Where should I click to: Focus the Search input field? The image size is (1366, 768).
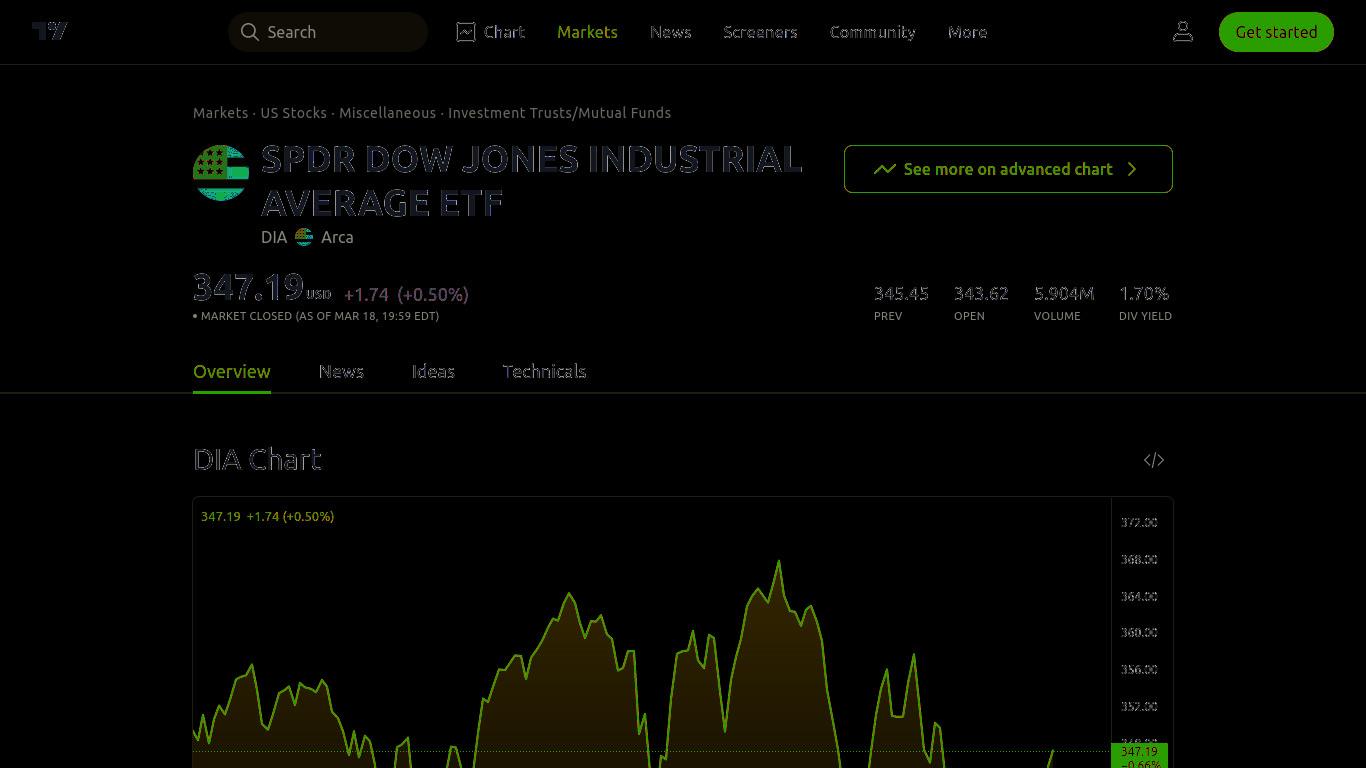328,32
